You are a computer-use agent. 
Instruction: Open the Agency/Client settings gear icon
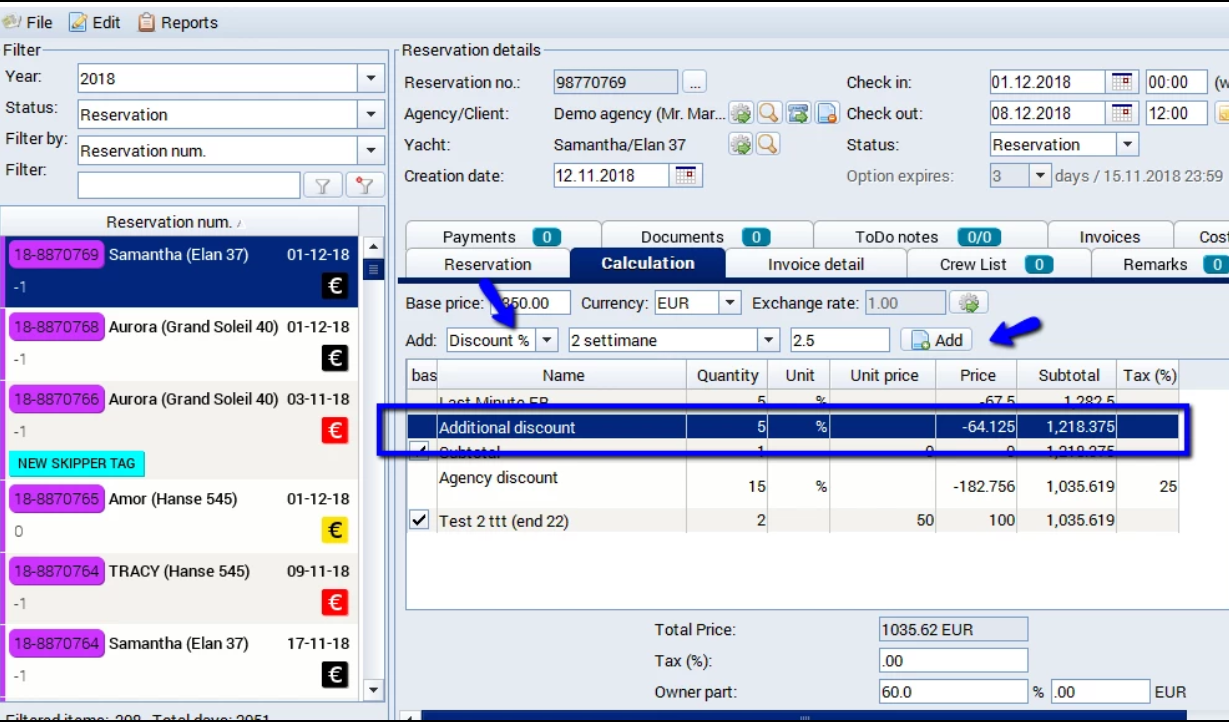pyautogui.click(x=741, y=113)
